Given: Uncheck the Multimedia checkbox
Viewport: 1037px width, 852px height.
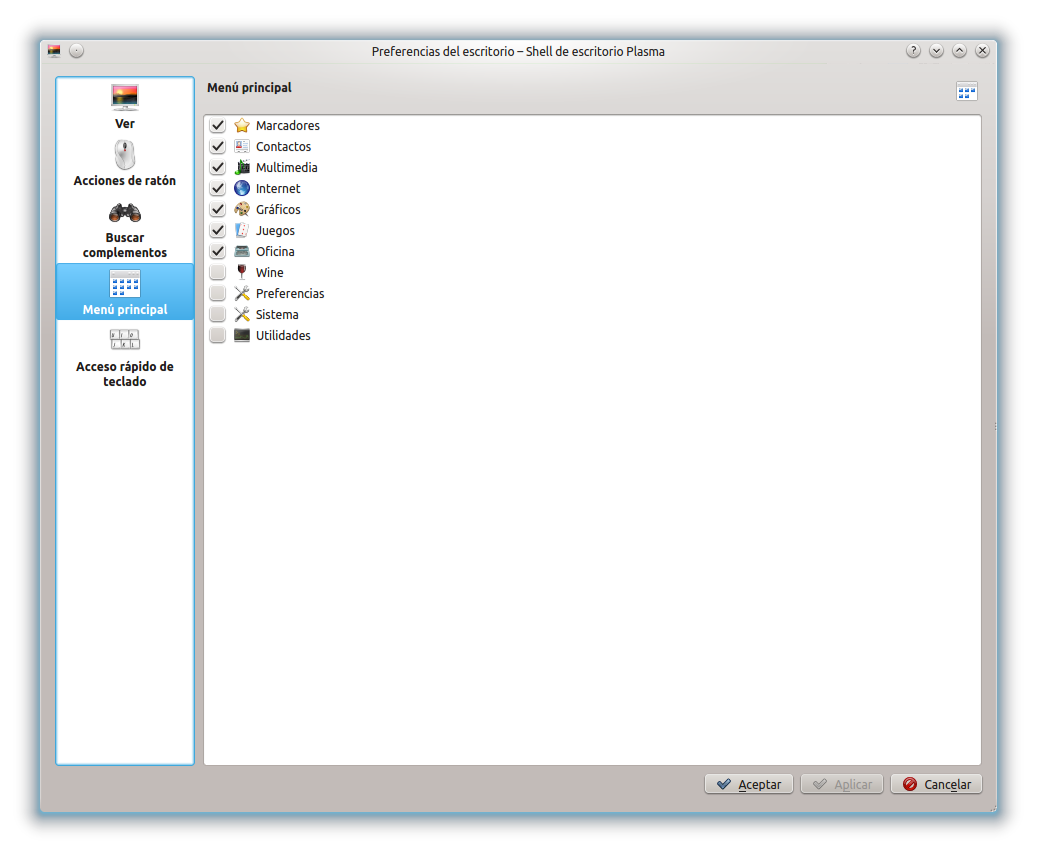Looking at the screenshot, I should 218,167.
